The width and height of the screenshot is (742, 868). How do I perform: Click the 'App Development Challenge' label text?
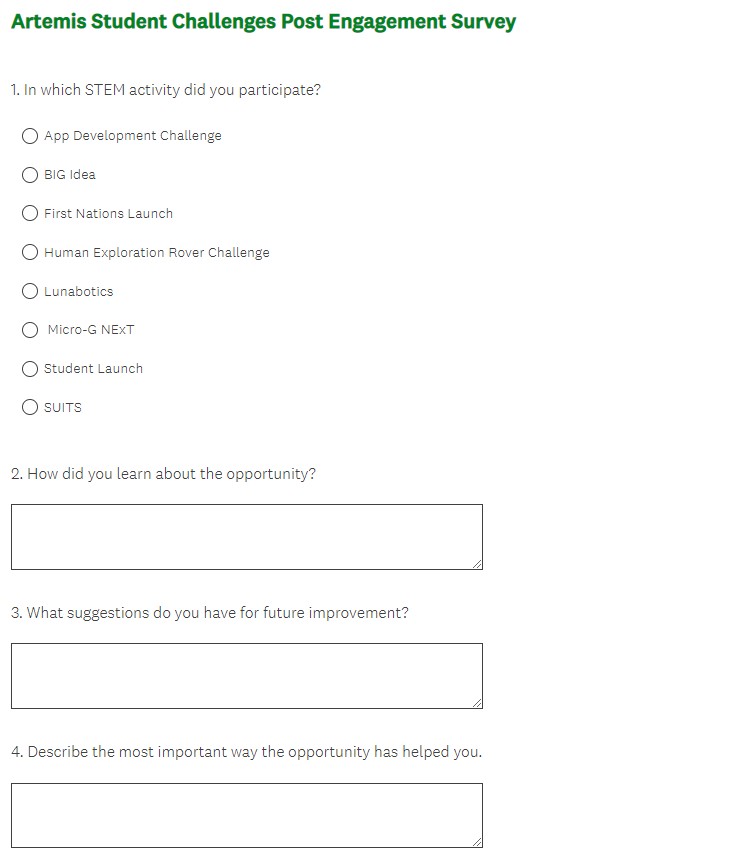click(133, 136)
